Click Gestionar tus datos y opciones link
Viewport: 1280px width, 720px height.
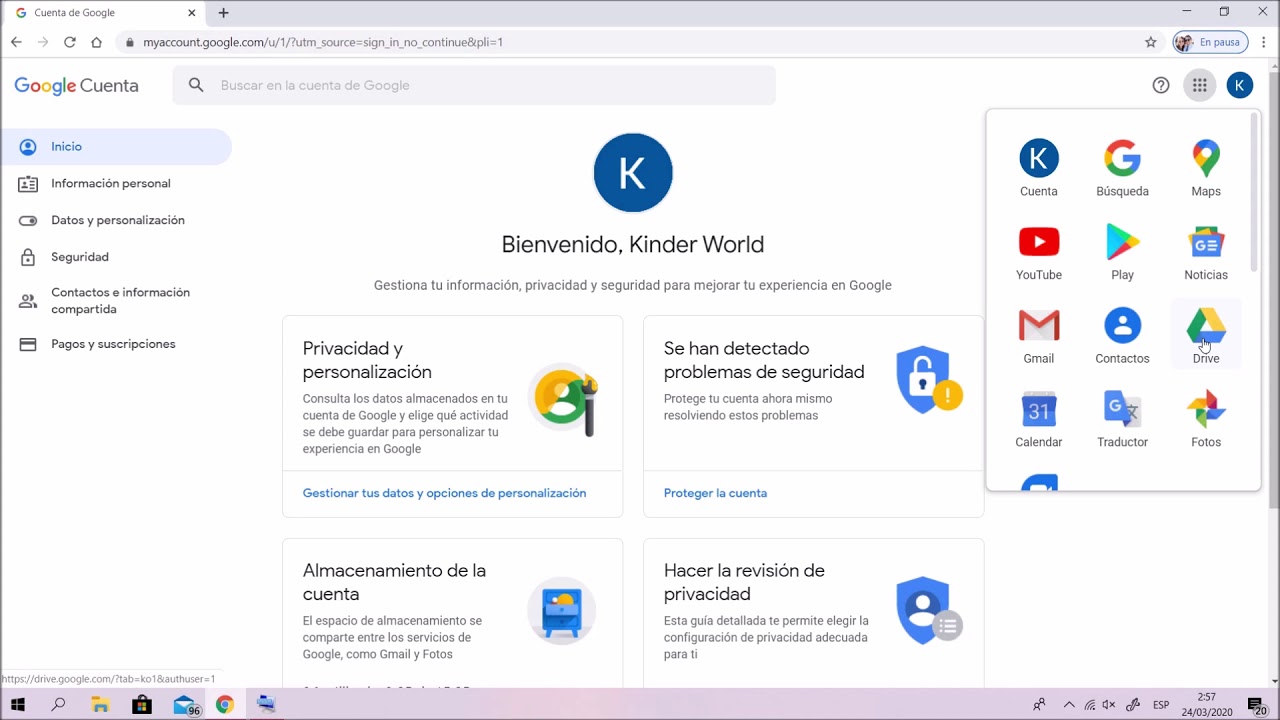(x=444, y=493)
